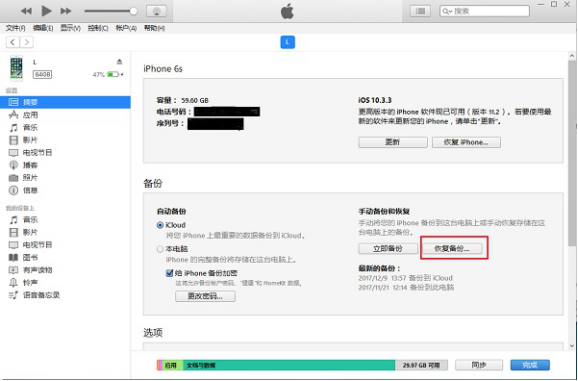The height and width of the screenshot is (381, 578).
Task: Open the 文件(F) menu
Action: tap(15, 28)
